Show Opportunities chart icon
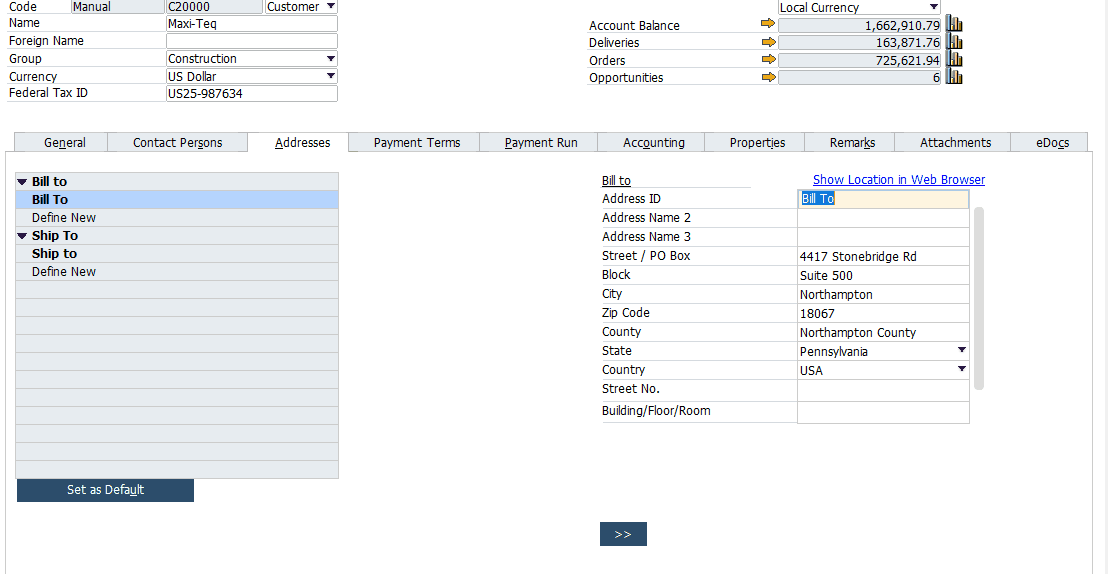 [954, 76]
